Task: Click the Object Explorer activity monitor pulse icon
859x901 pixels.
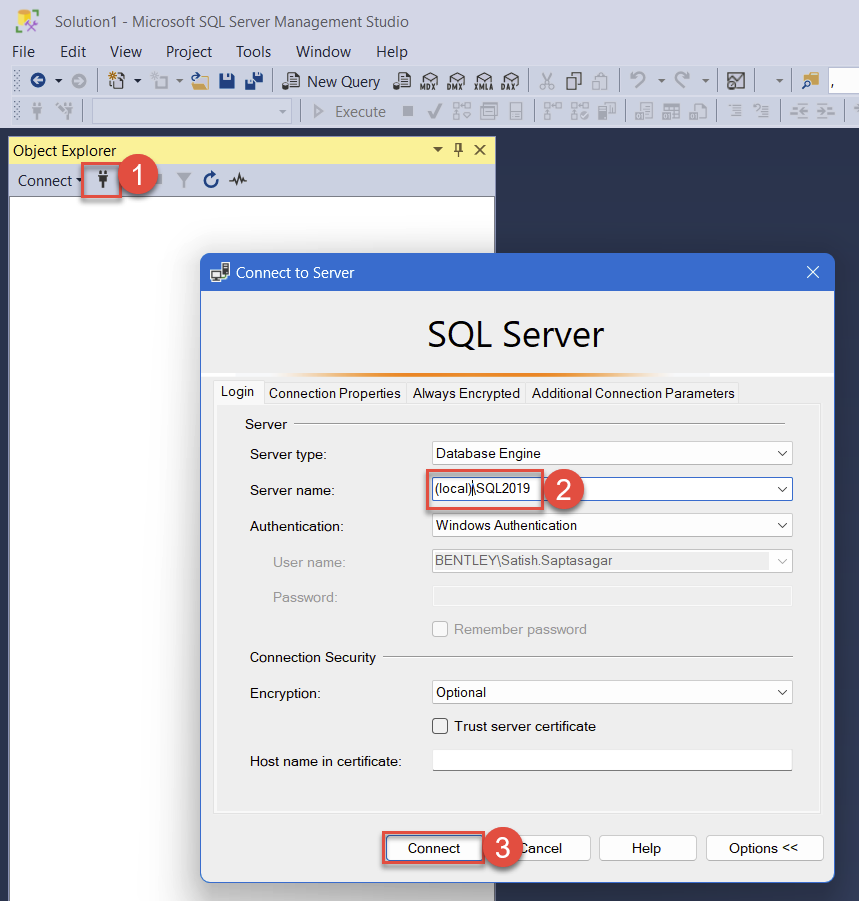Action: [238, 180]
